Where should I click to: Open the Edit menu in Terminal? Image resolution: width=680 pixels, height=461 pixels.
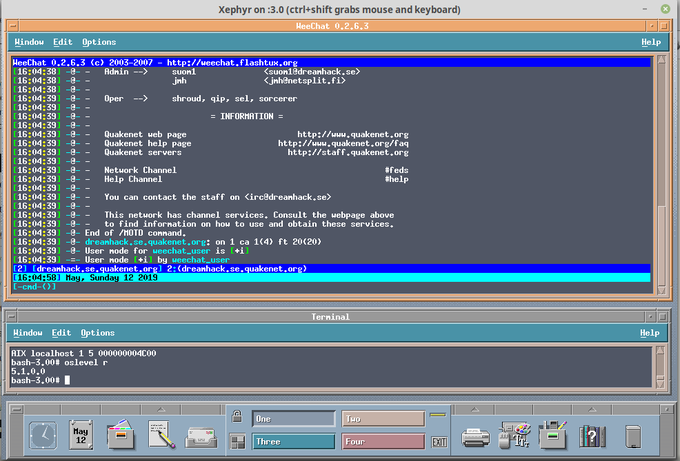[61, 333]
